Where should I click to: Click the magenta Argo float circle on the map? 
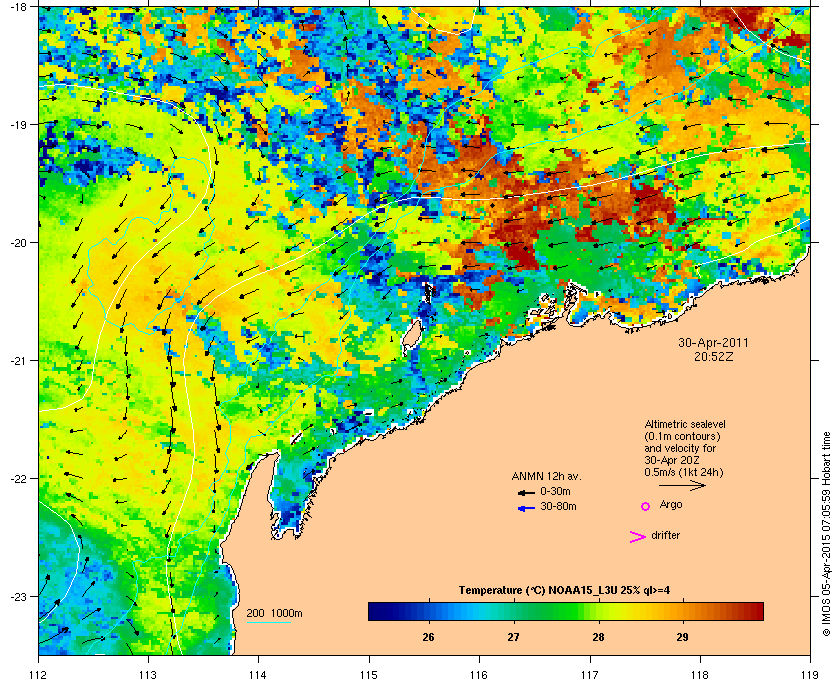[x=317, y=88]
